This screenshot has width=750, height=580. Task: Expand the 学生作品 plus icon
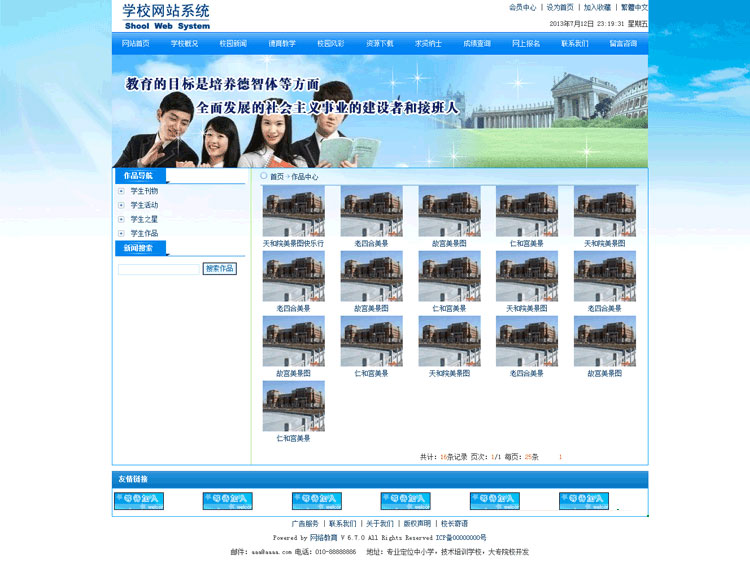click(121, 233)
